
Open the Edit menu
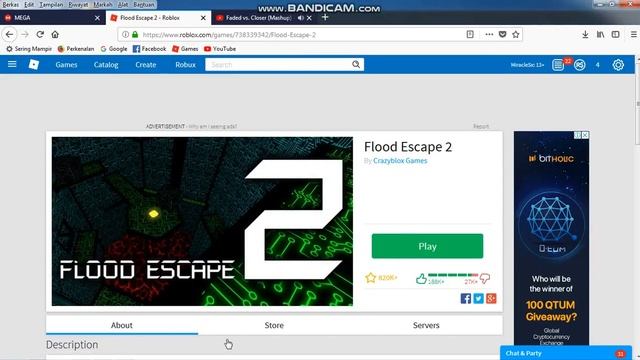tap(29, 4)
